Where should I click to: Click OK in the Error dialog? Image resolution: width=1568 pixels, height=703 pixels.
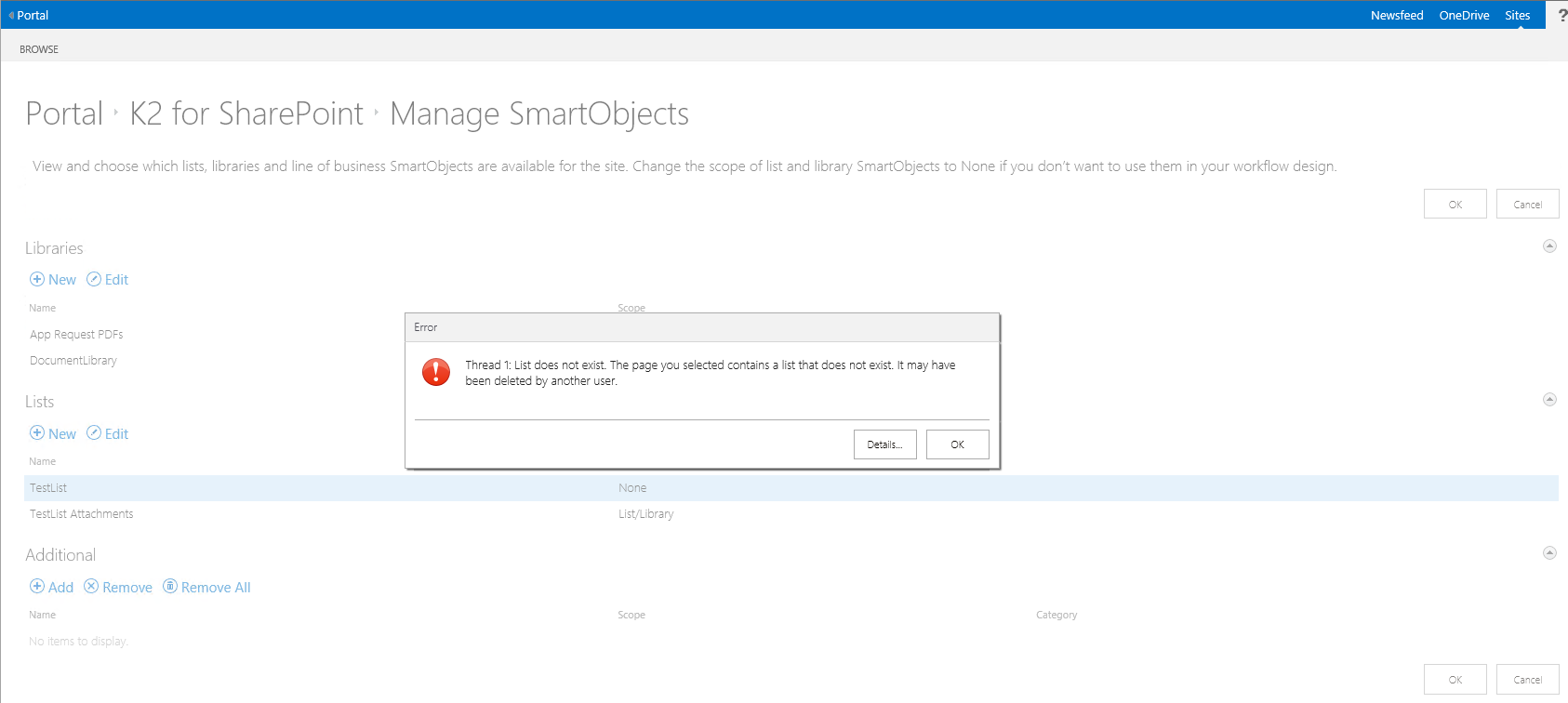pyautogui.click(x=957, y=444)
